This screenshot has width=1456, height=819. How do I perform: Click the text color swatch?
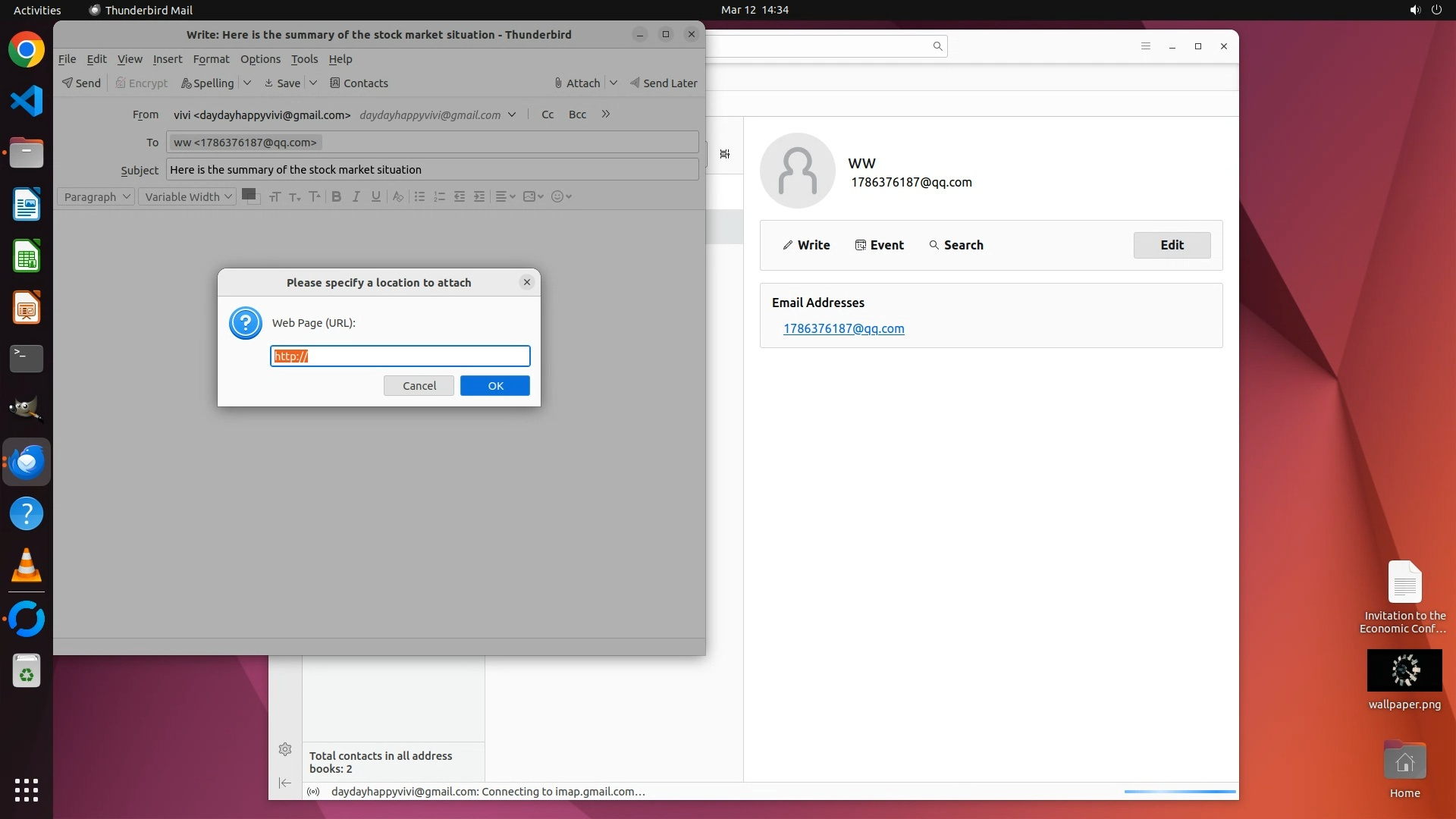pyautogui.click(x=248, y=195)
